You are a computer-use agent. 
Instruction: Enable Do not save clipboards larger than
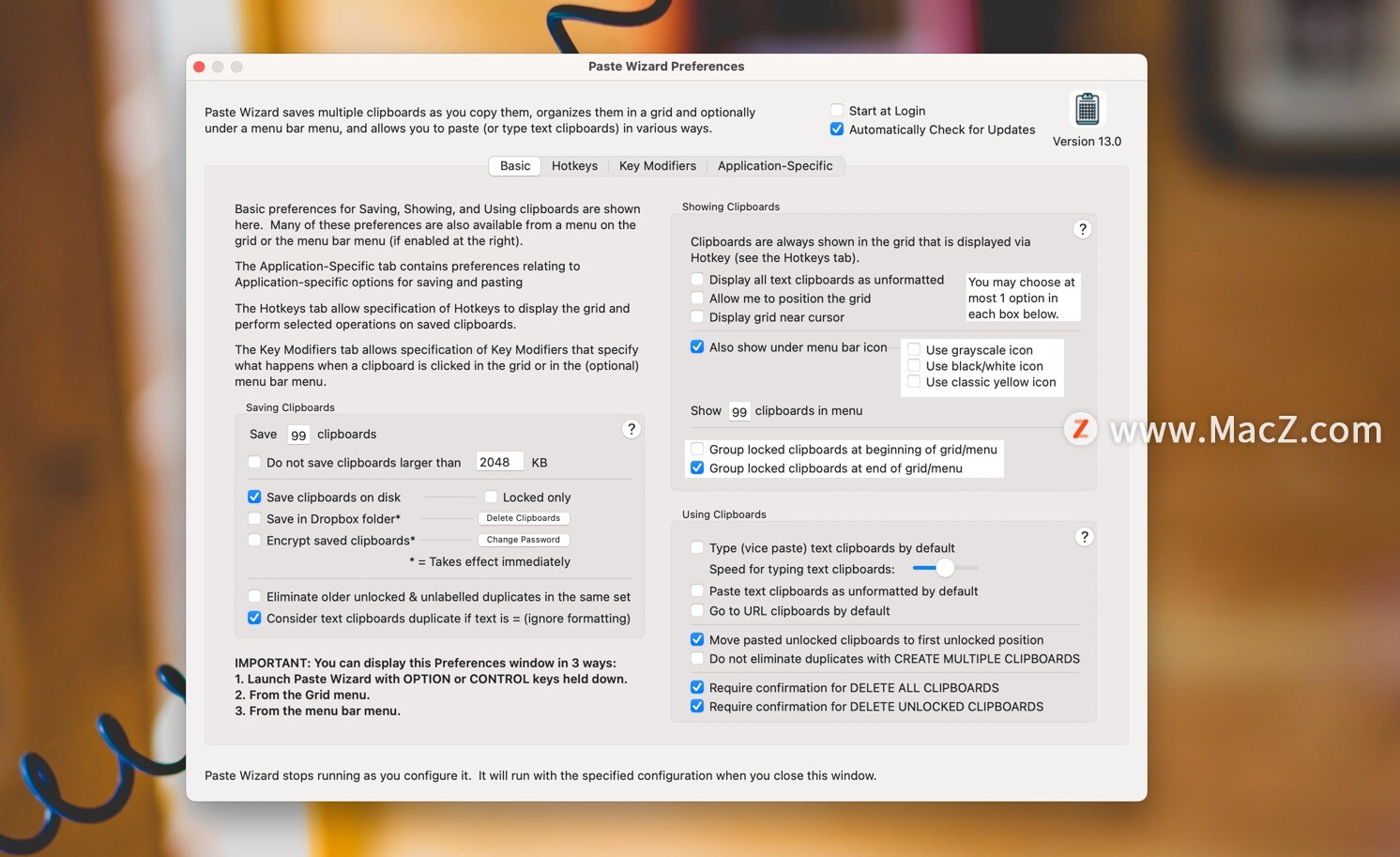tap(254, 462)
